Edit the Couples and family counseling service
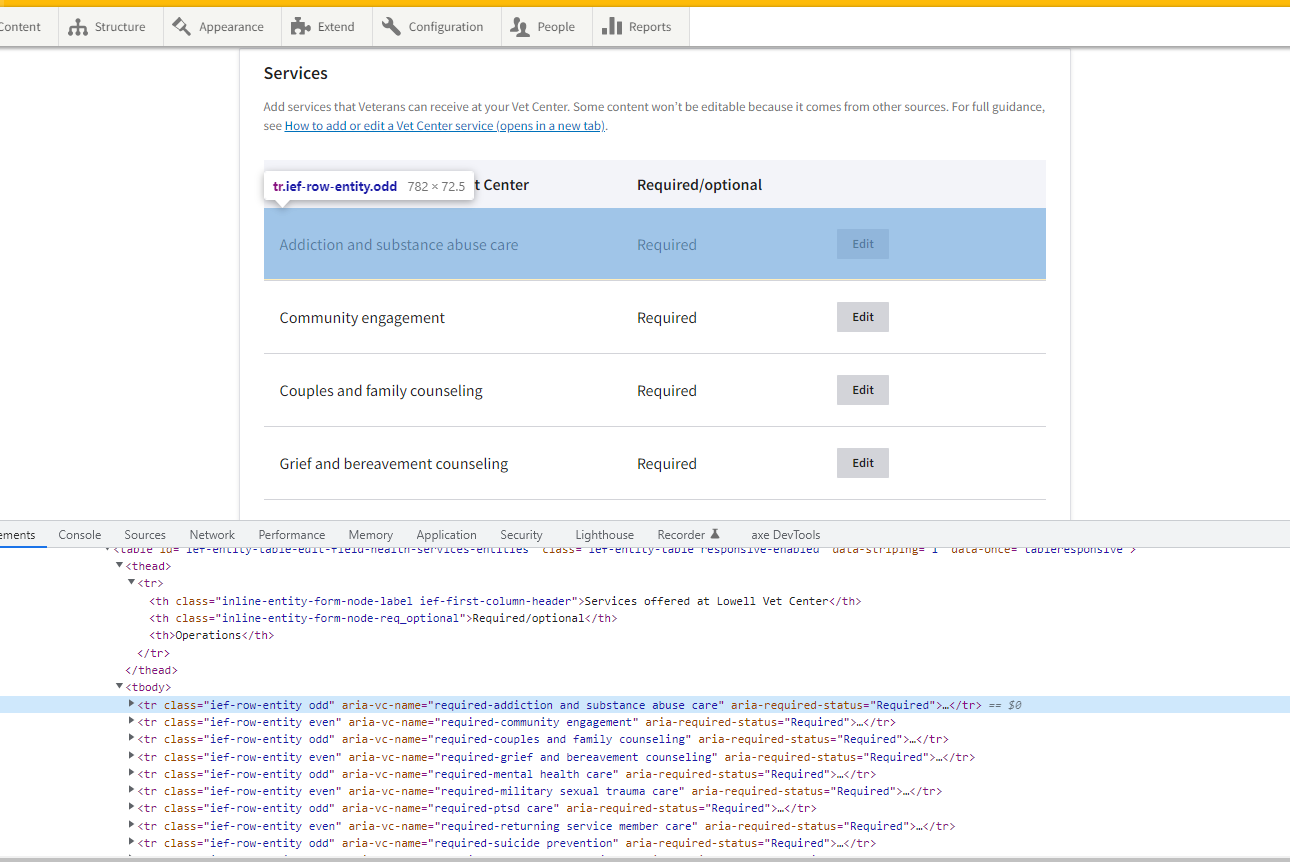 863,390
